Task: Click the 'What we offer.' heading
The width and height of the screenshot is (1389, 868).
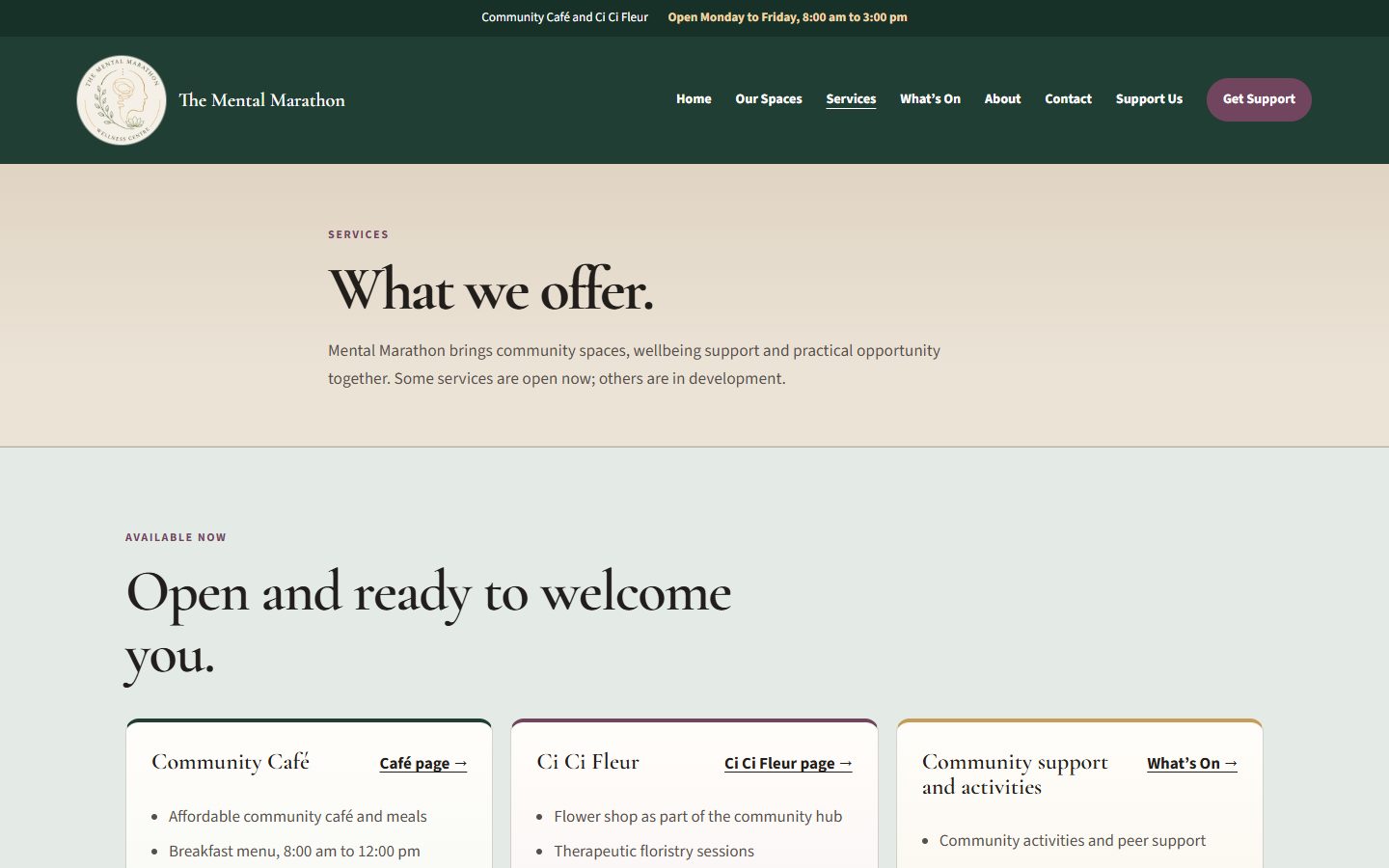Action: (491, 289)
